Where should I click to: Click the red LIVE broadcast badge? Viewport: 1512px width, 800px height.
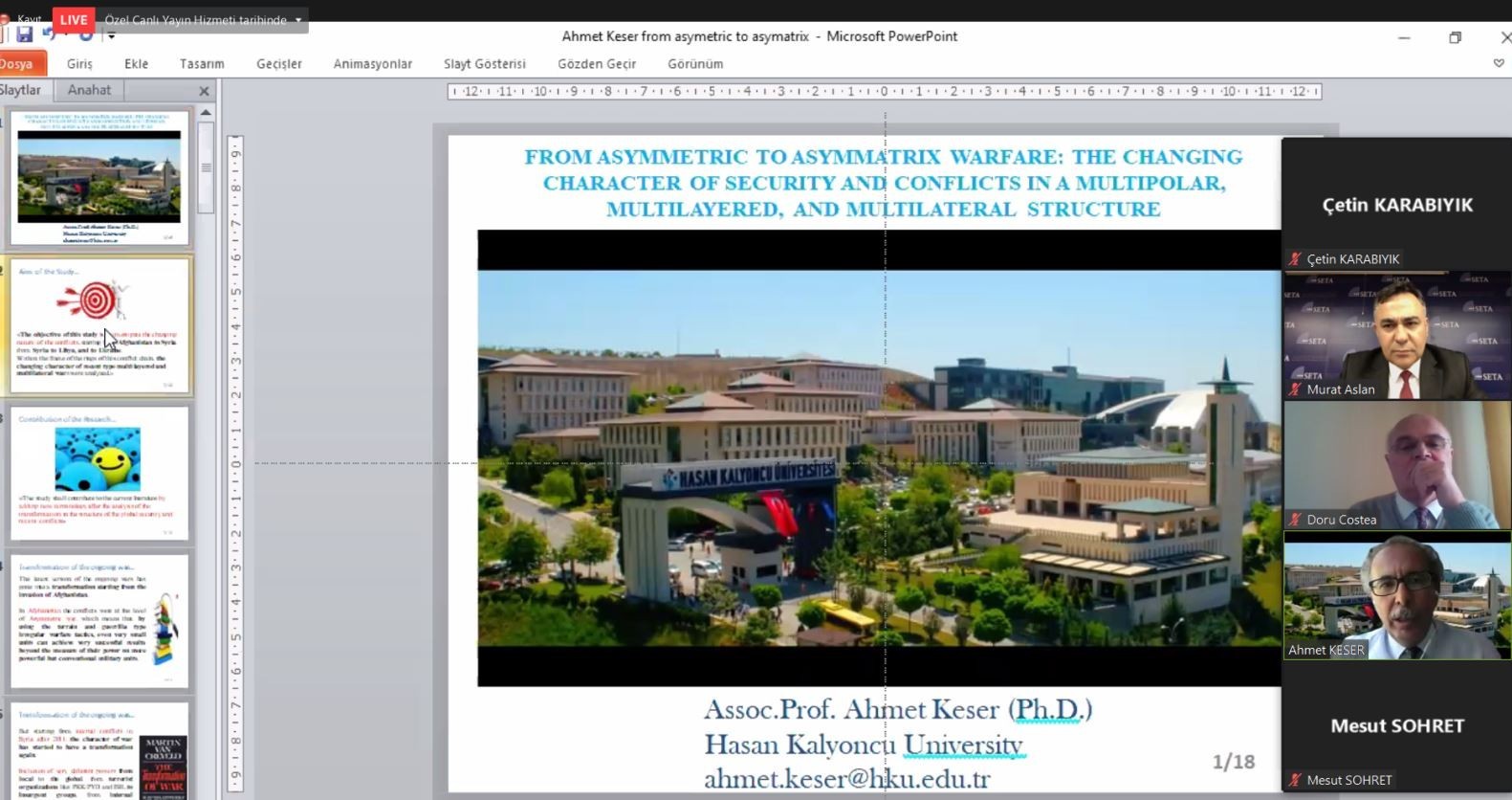pos(74,19)
